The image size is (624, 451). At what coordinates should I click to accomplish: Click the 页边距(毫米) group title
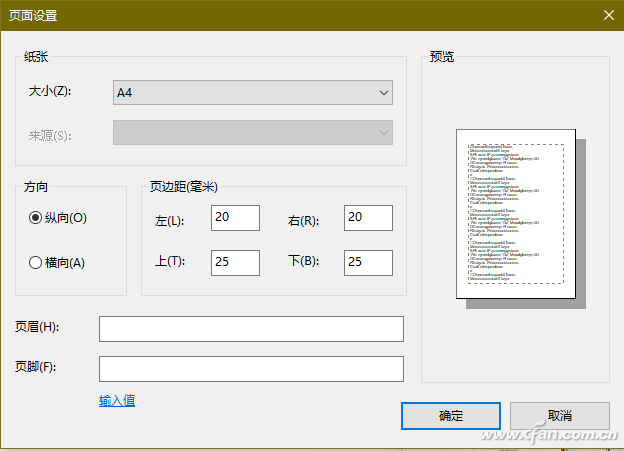tap(184, 186)
